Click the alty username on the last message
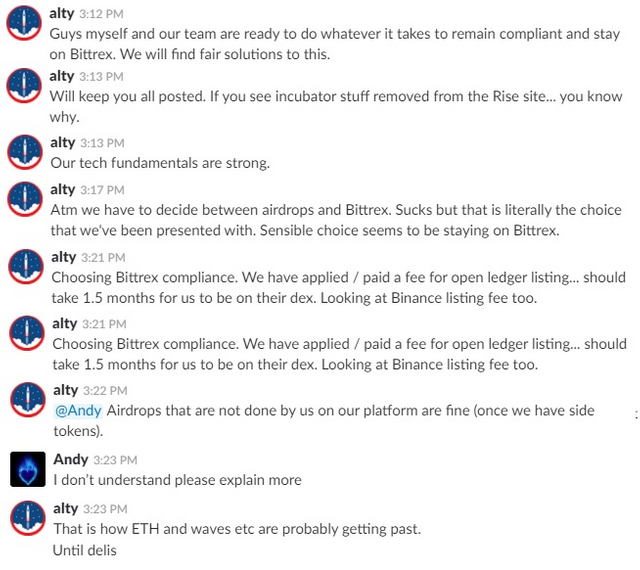 66,508
